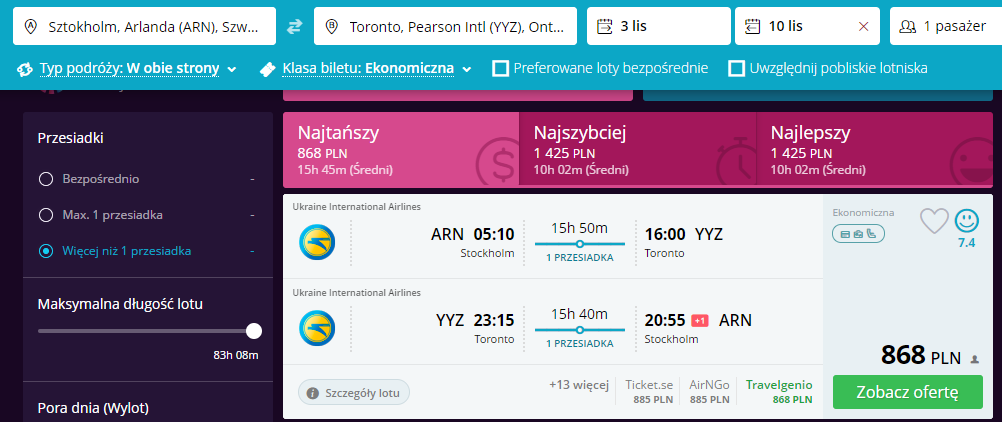Select the Max. 1 przesiadka filter option
Viewport: 1002px width, 422px height.
tap(46, 215)
